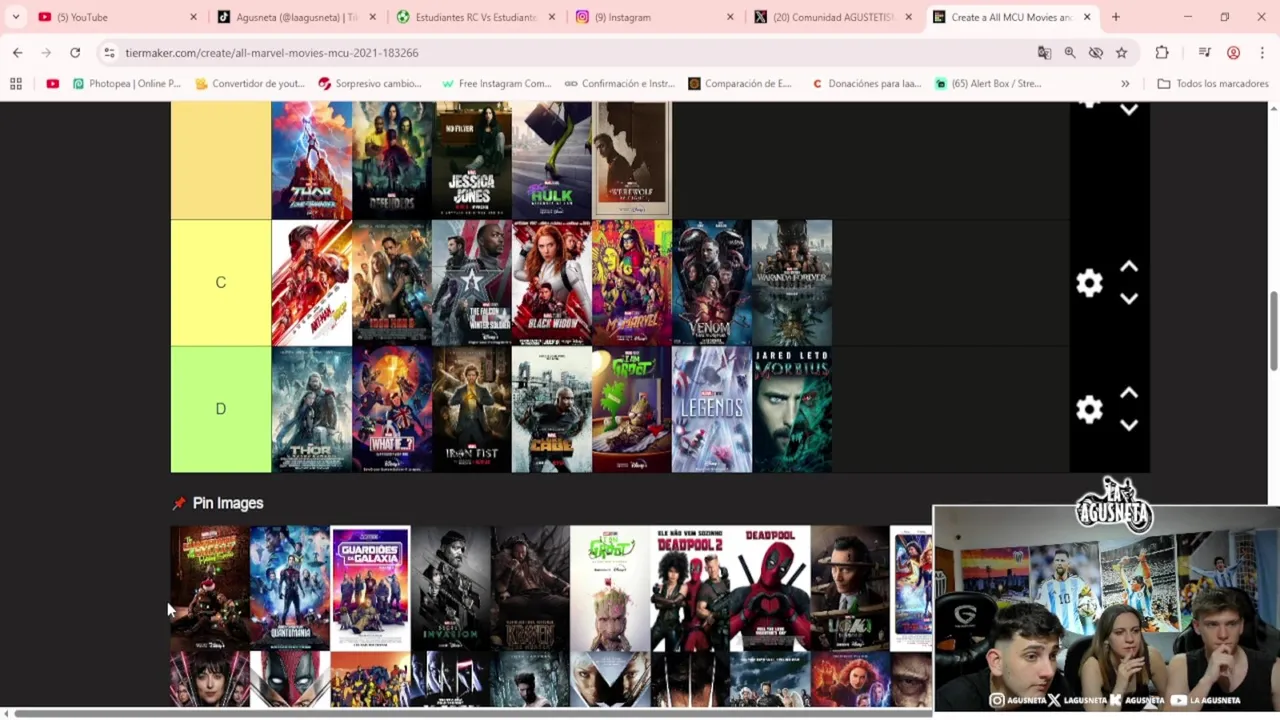Move the Thor Love and Thunder row down
Screen dimensions: 1280x720
tap(1129, 110)
